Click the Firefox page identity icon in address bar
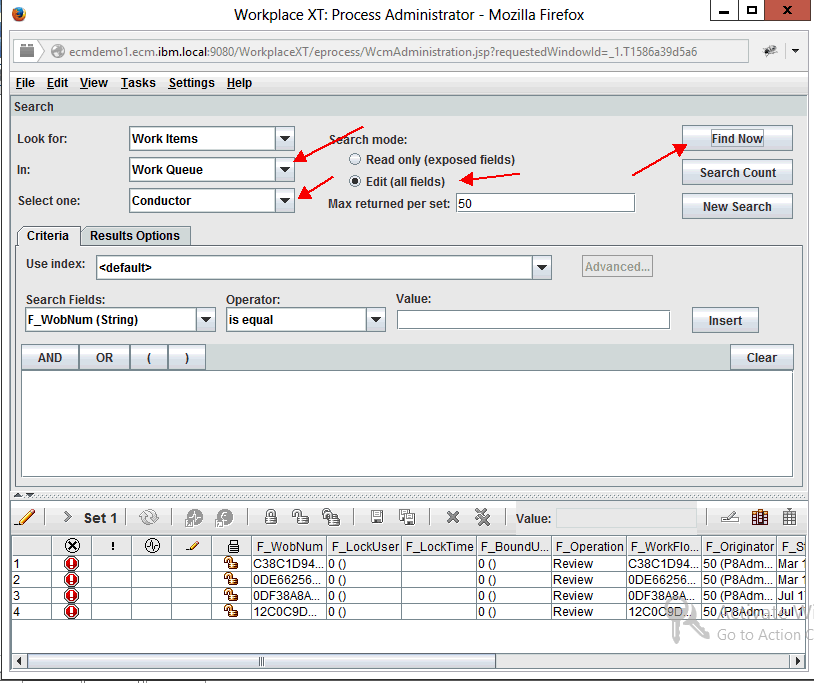Image resolution: width=814 pixels, height=683 pixels. [x=58, y=51]
